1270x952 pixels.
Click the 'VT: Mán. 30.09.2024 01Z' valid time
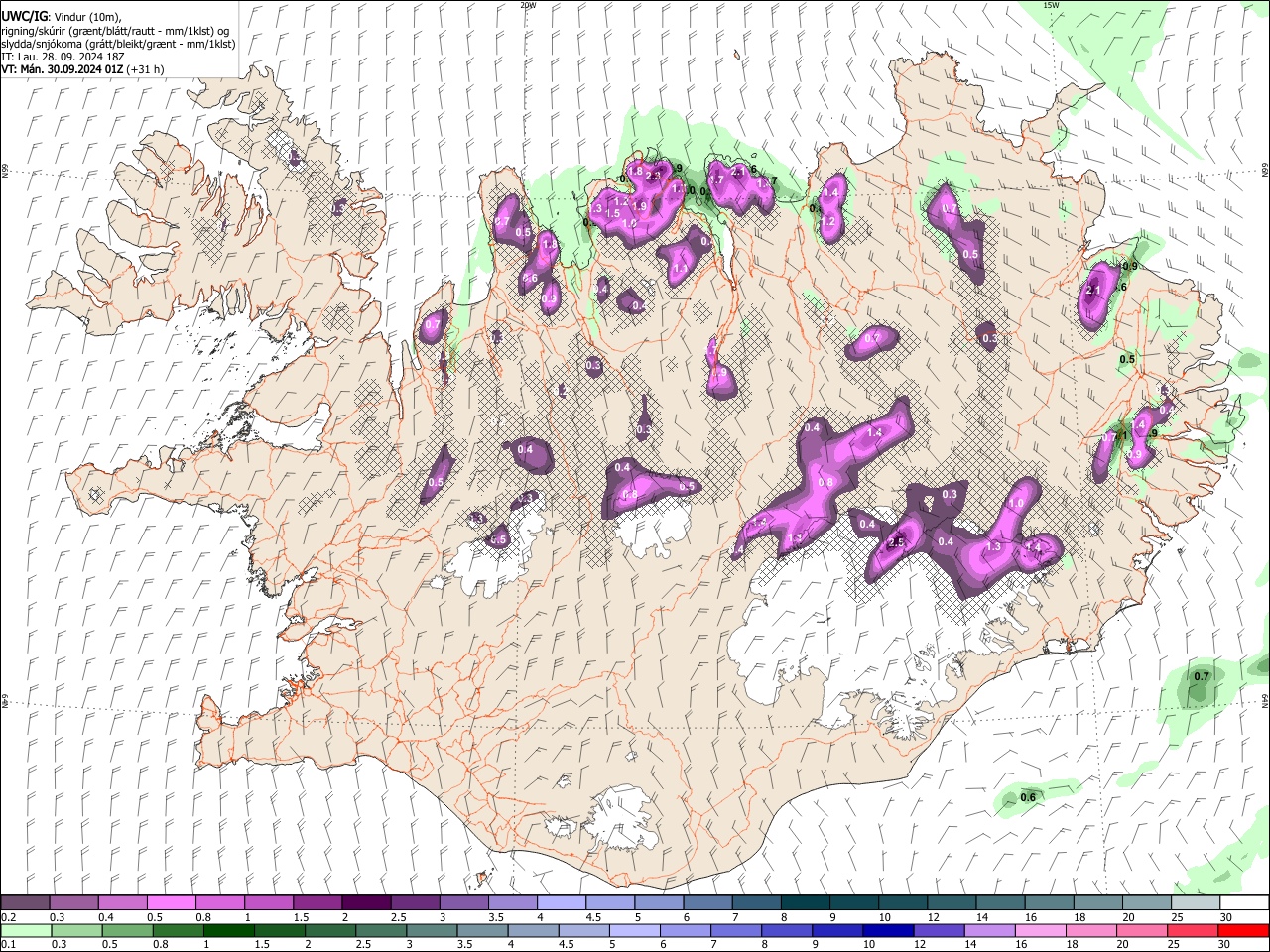pyautogui.click(x=63, y=69)
